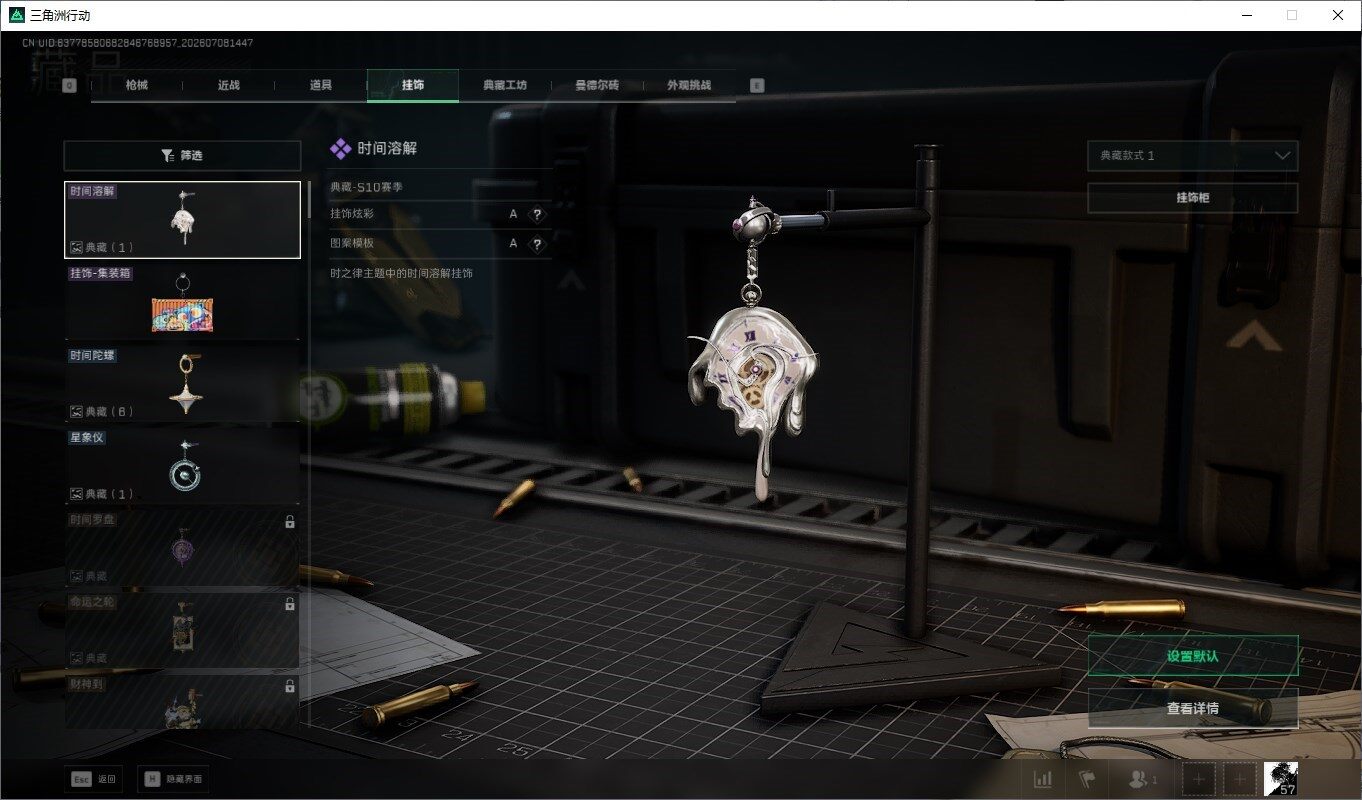
Task: Open the 挂饰柜 button
Action: pos(1193,198)
